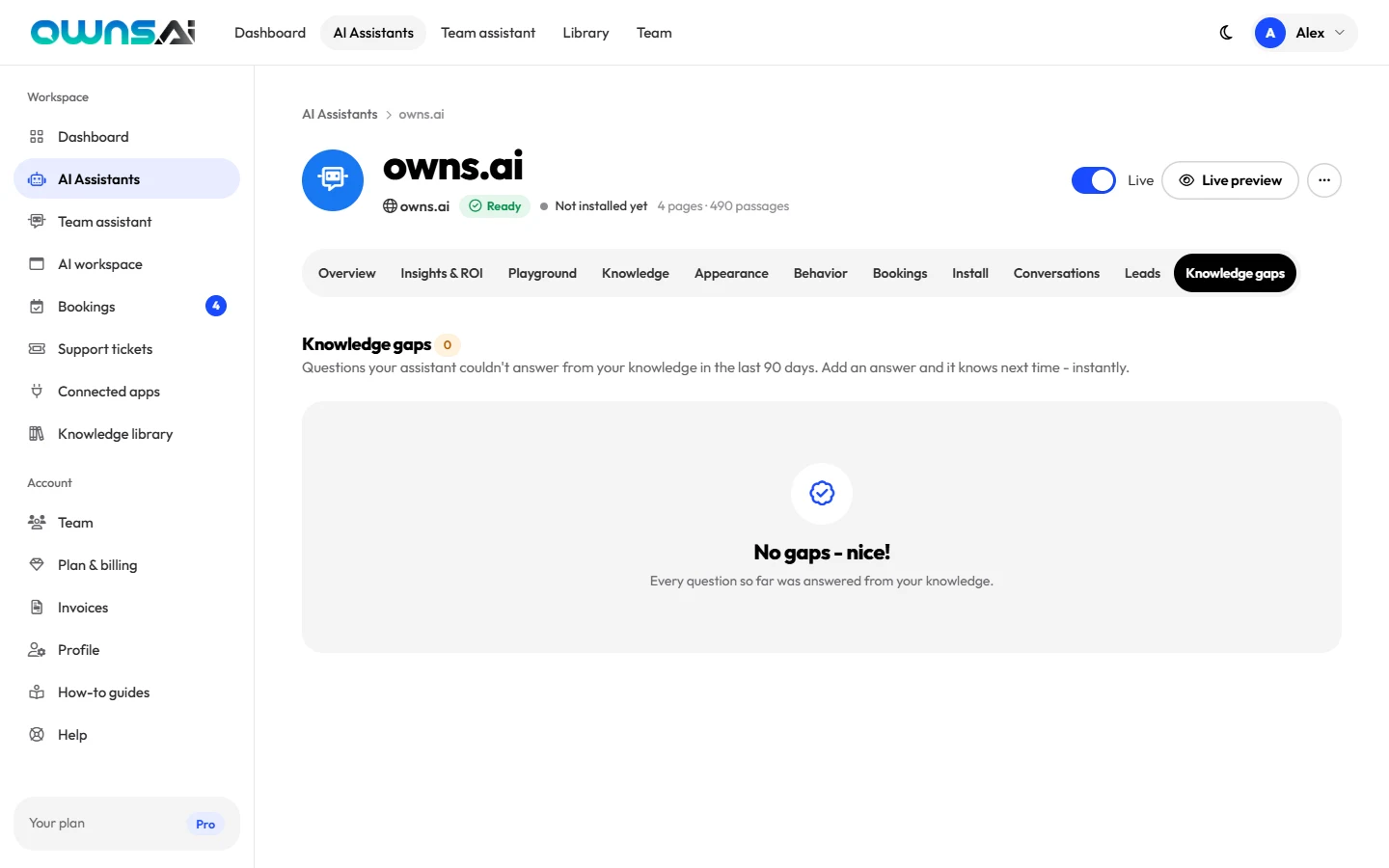Screen dimensions: 1389x868
Task: Click the Invoices document icon
Action: tap(37, 608)
